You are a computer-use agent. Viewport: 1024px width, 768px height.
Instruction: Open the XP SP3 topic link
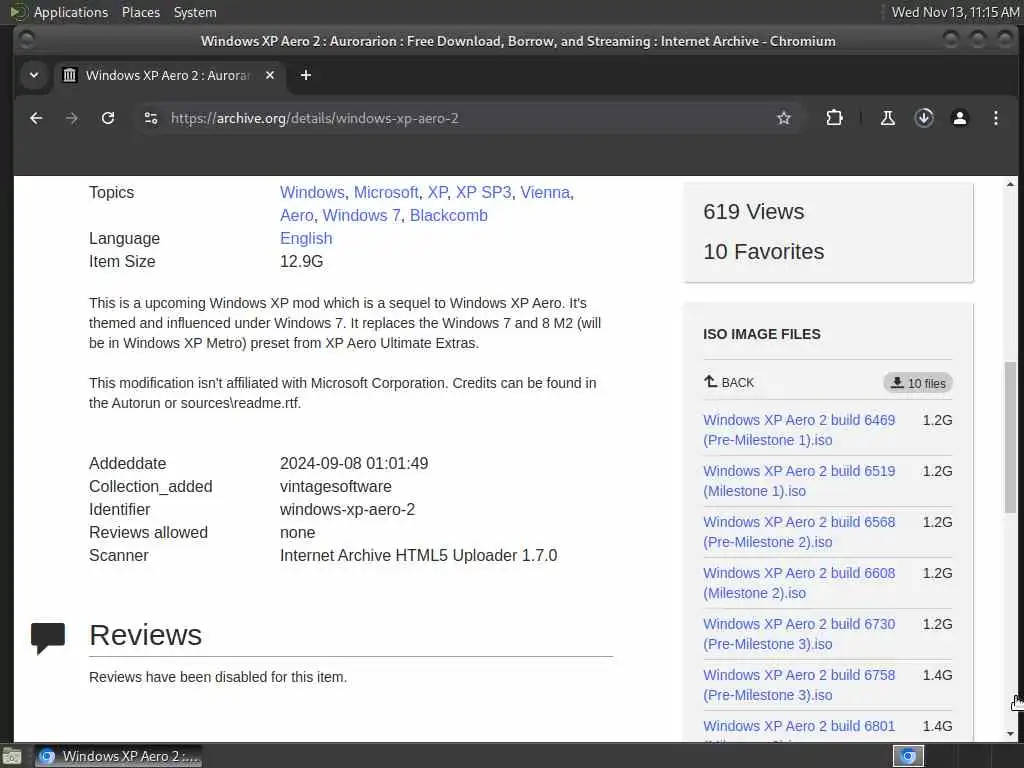pyautogui.click(x=483, y=193)
